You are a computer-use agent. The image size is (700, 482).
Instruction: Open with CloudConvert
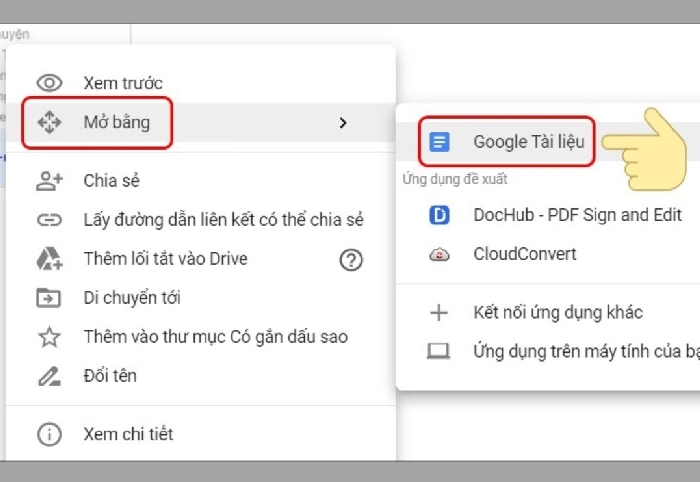point(525,254)
